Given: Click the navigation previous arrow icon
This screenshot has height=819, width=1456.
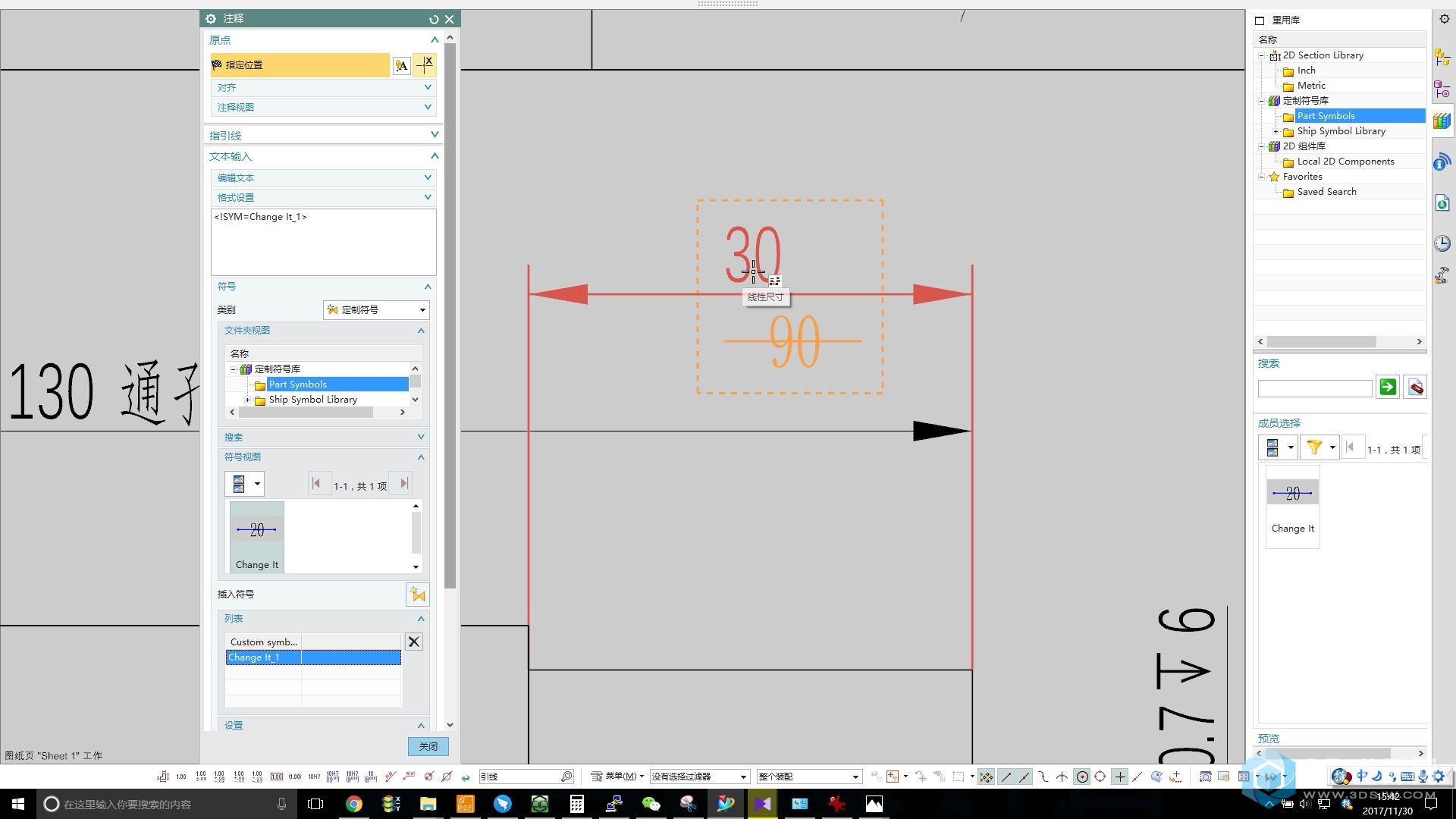Looking at the screenshot, I should click(316, 485).
